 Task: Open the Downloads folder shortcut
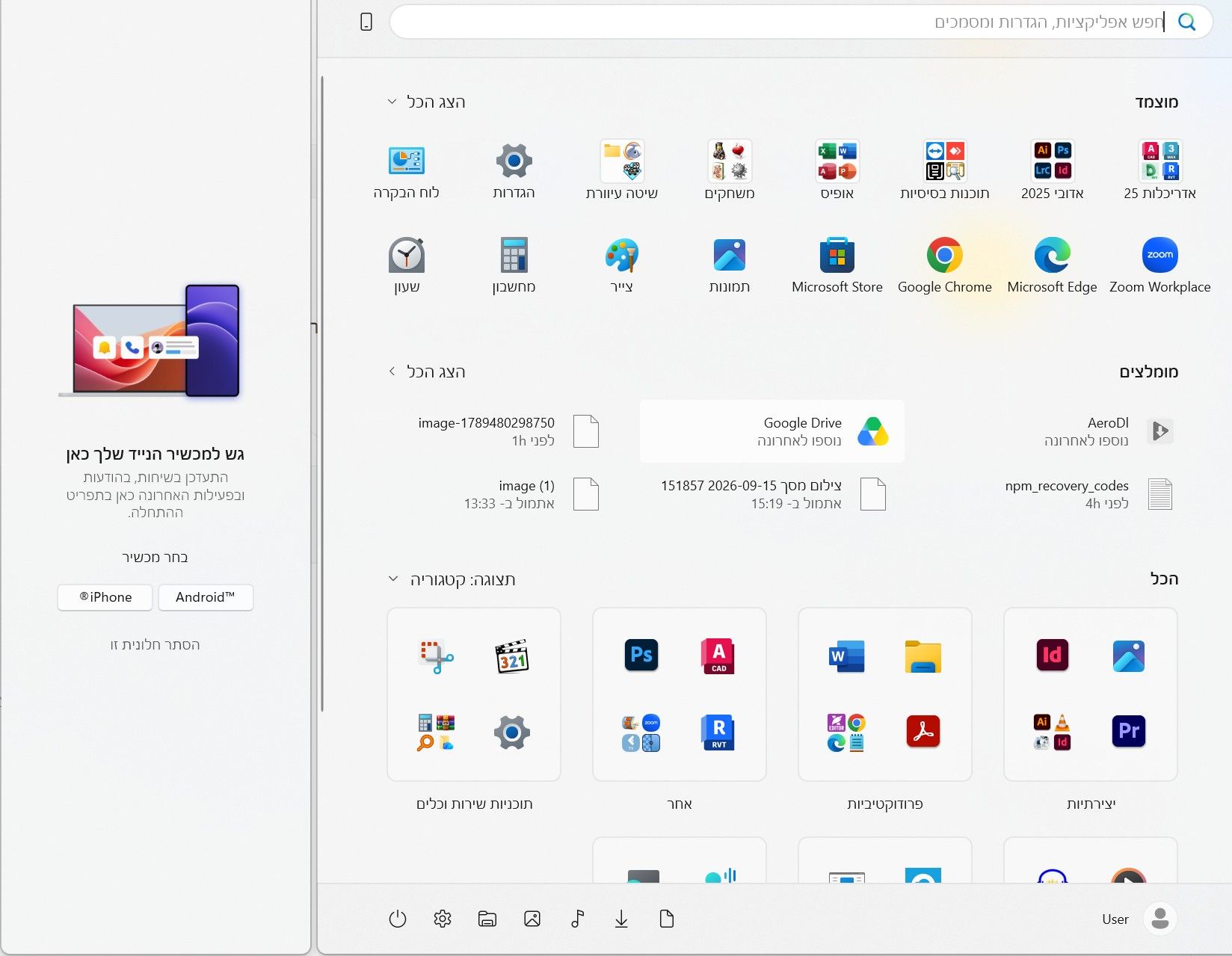coord(621,919)
